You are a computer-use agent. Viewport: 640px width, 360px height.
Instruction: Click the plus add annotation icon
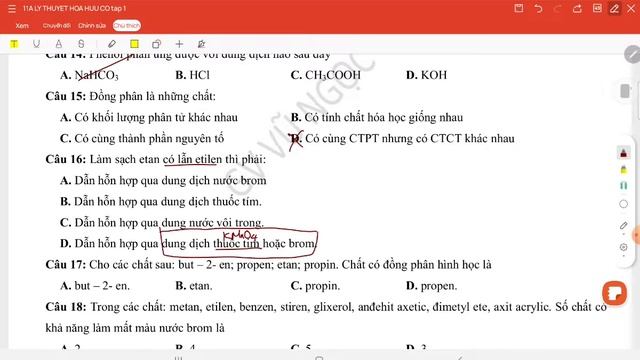(x=179, y=44)
